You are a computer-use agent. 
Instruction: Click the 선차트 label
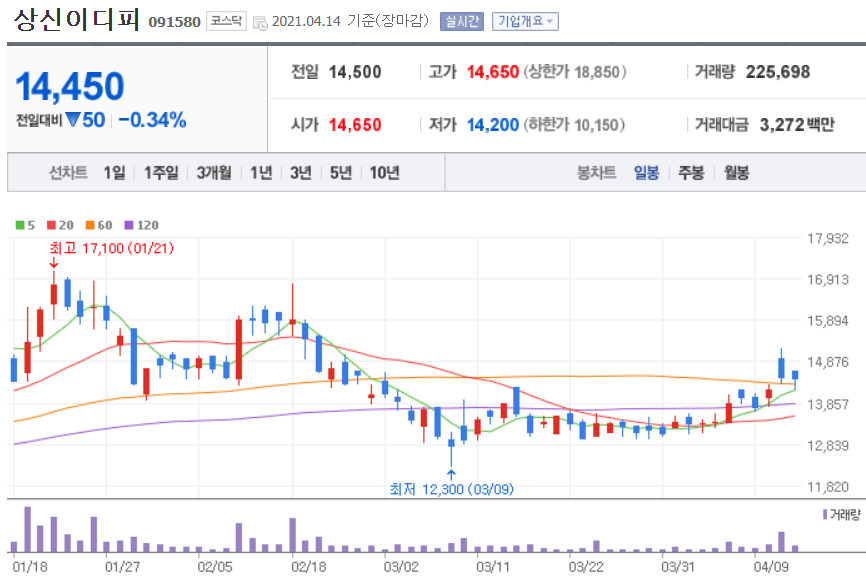click(x=68, y=173)
